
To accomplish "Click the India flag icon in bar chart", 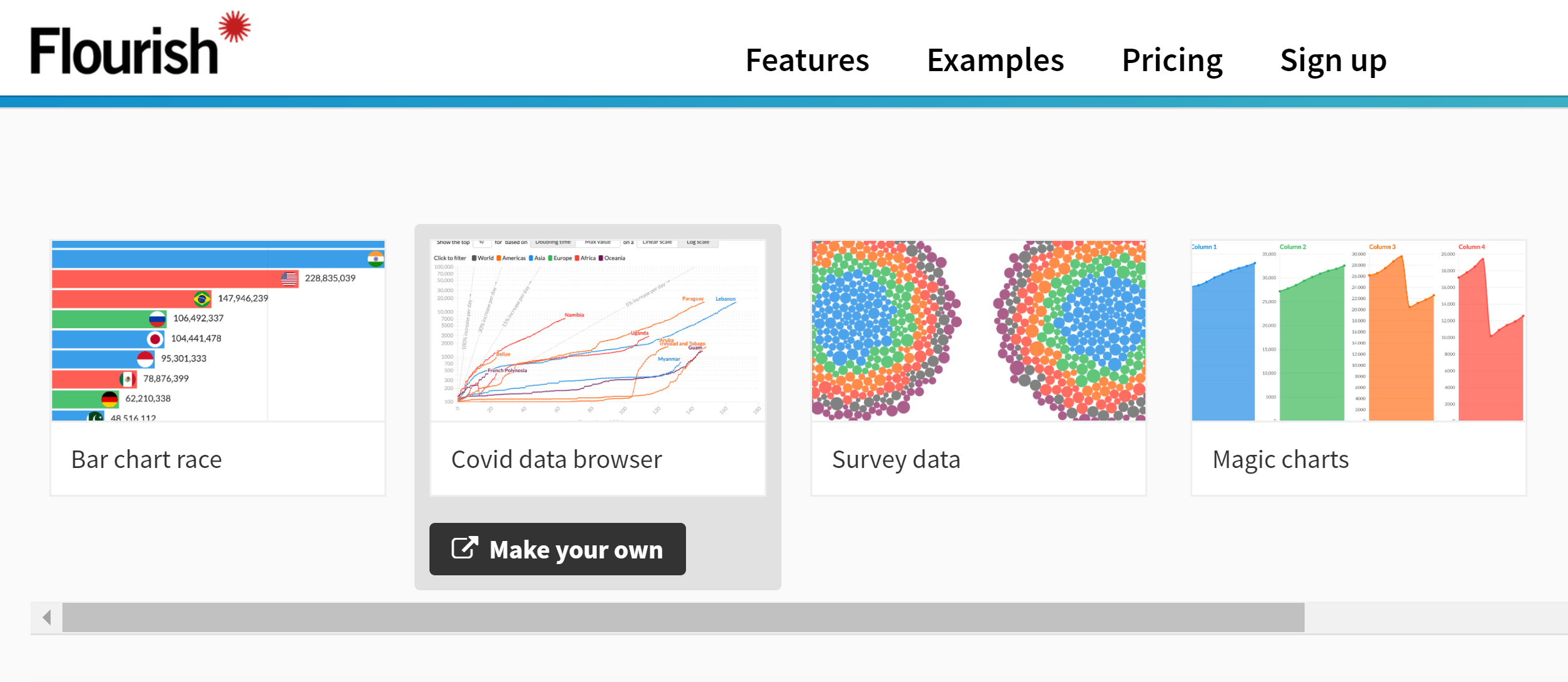I will 376,259.
